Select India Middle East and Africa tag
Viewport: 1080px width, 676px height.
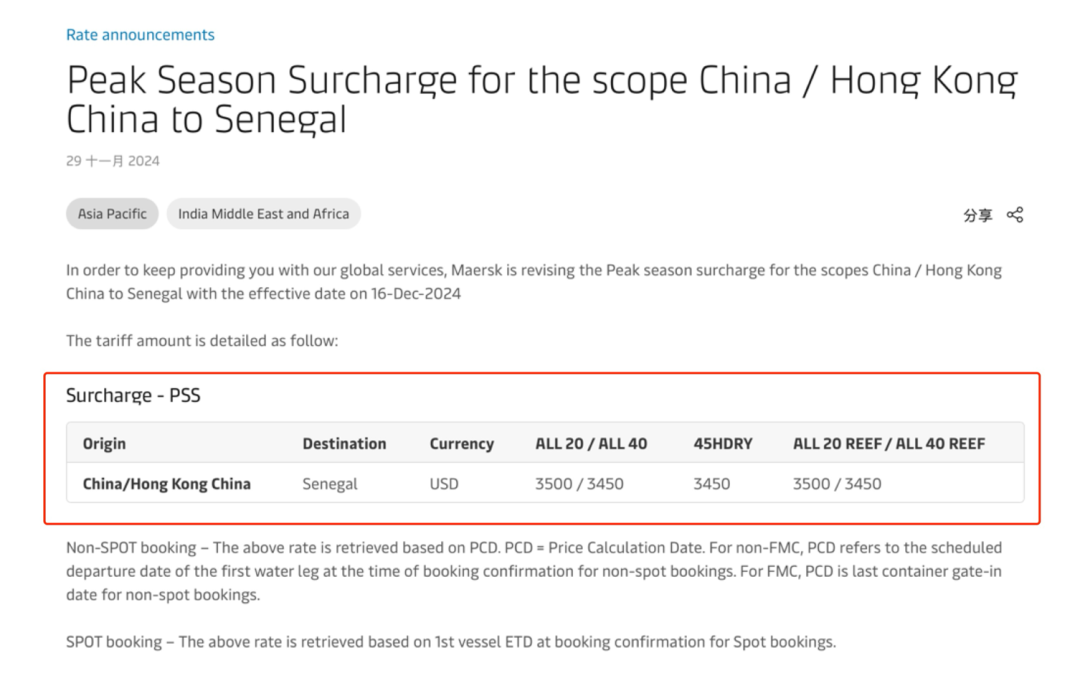(x=263, y=214)
